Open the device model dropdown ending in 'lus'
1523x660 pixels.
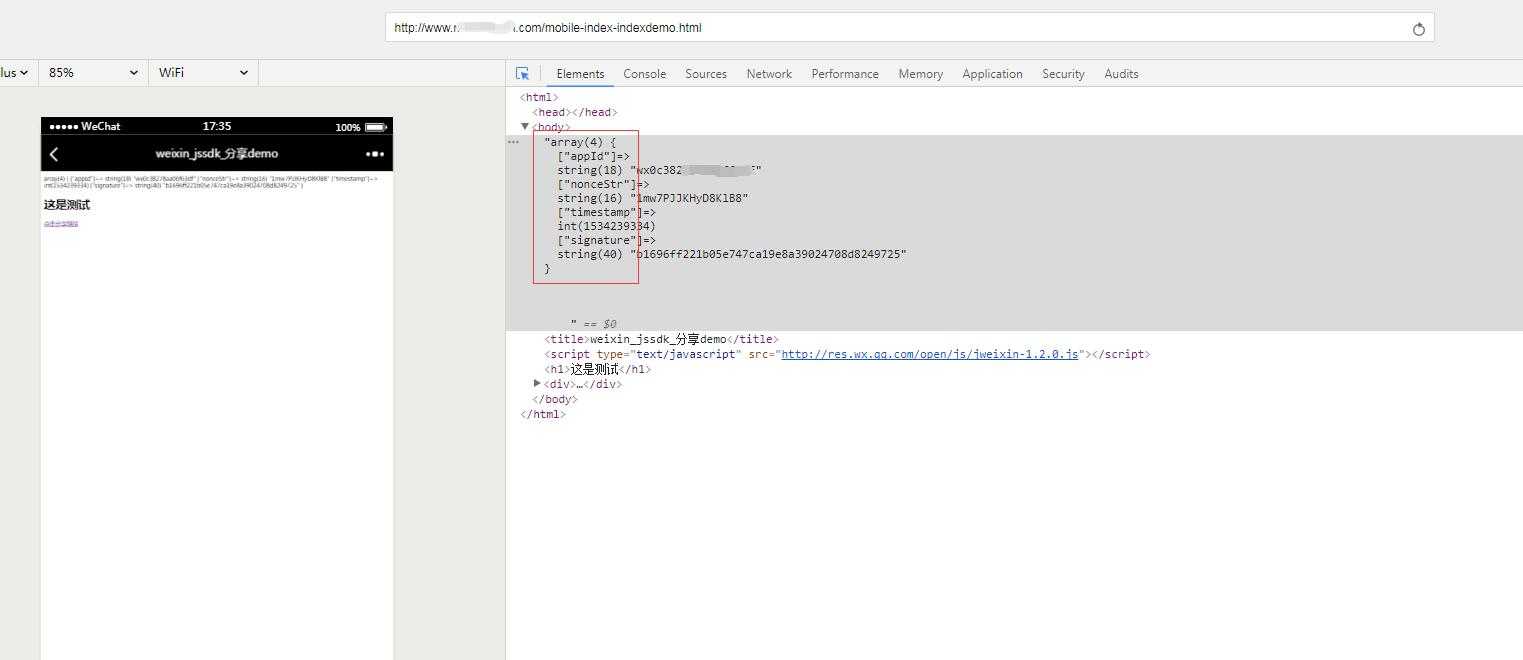(x=18, y=73)
